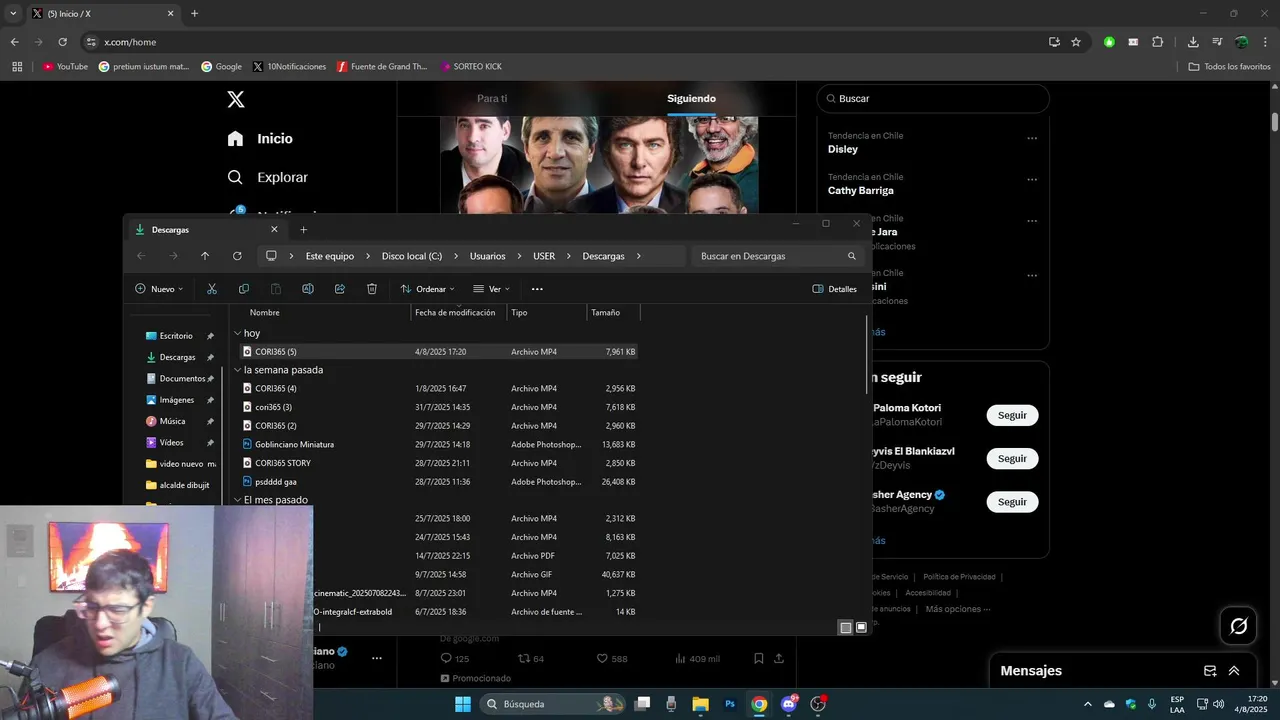This screenshot has width=1280, height=720.
Task: Open the Nuevo dropdown in Explorer
Action: 159,289
